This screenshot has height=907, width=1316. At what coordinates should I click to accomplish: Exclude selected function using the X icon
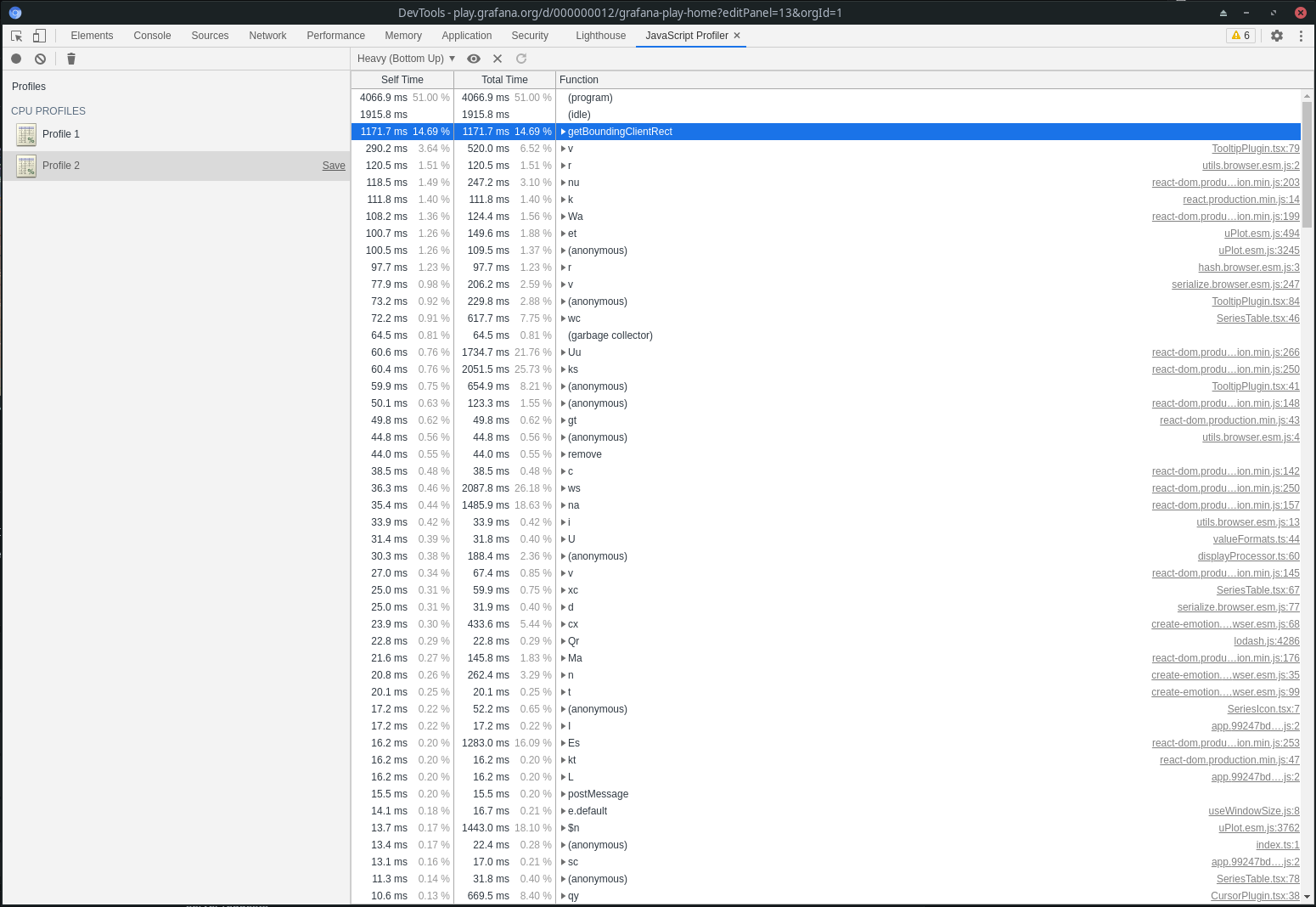(x=498, y=59)
